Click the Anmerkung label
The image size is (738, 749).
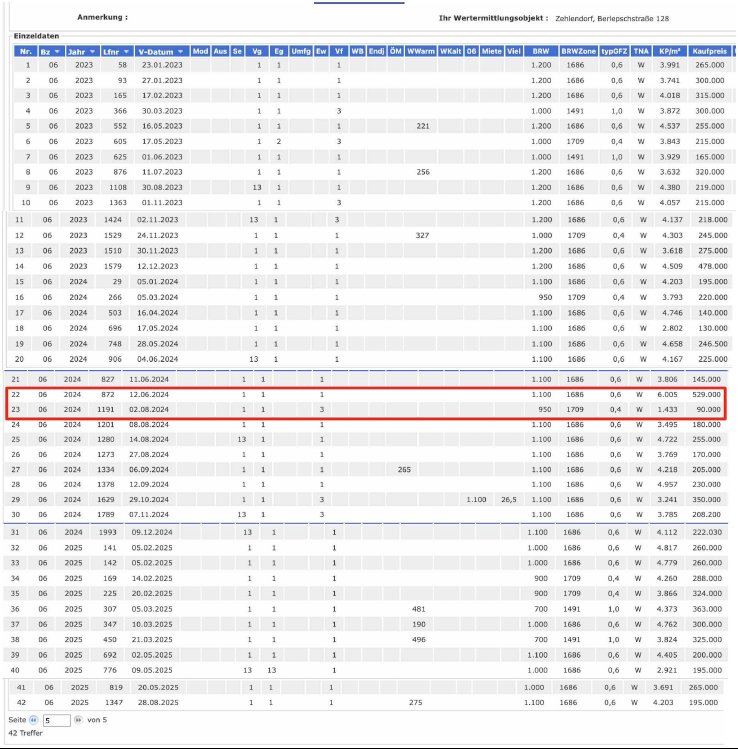point(102,17)
